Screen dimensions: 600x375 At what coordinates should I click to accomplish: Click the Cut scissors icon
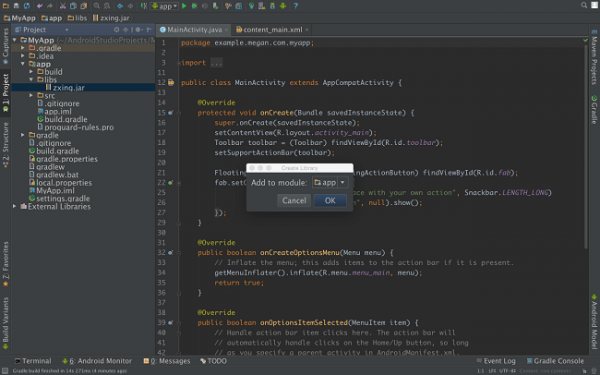tap(63, 6)
